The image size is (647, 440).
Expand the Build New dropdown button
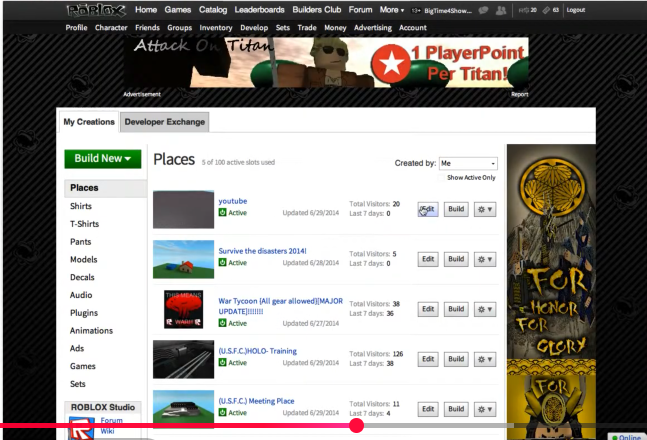[x=103, y=158]
